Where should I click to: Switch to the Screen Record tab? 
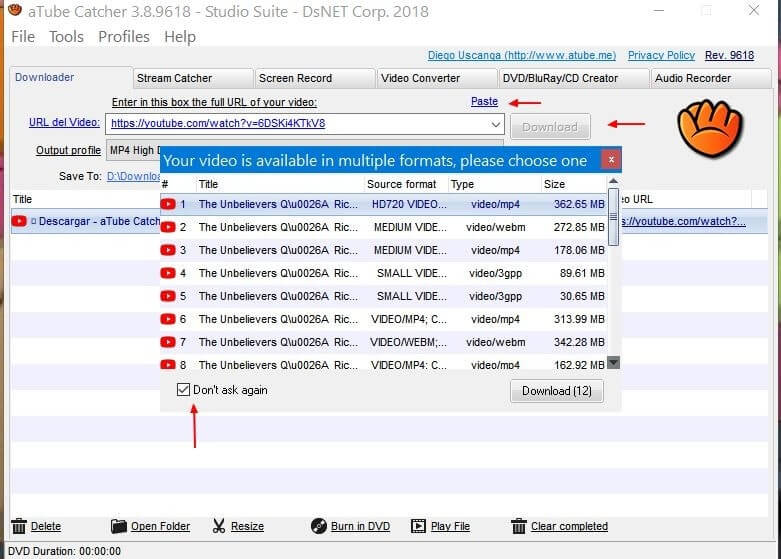tap(315, 78)
